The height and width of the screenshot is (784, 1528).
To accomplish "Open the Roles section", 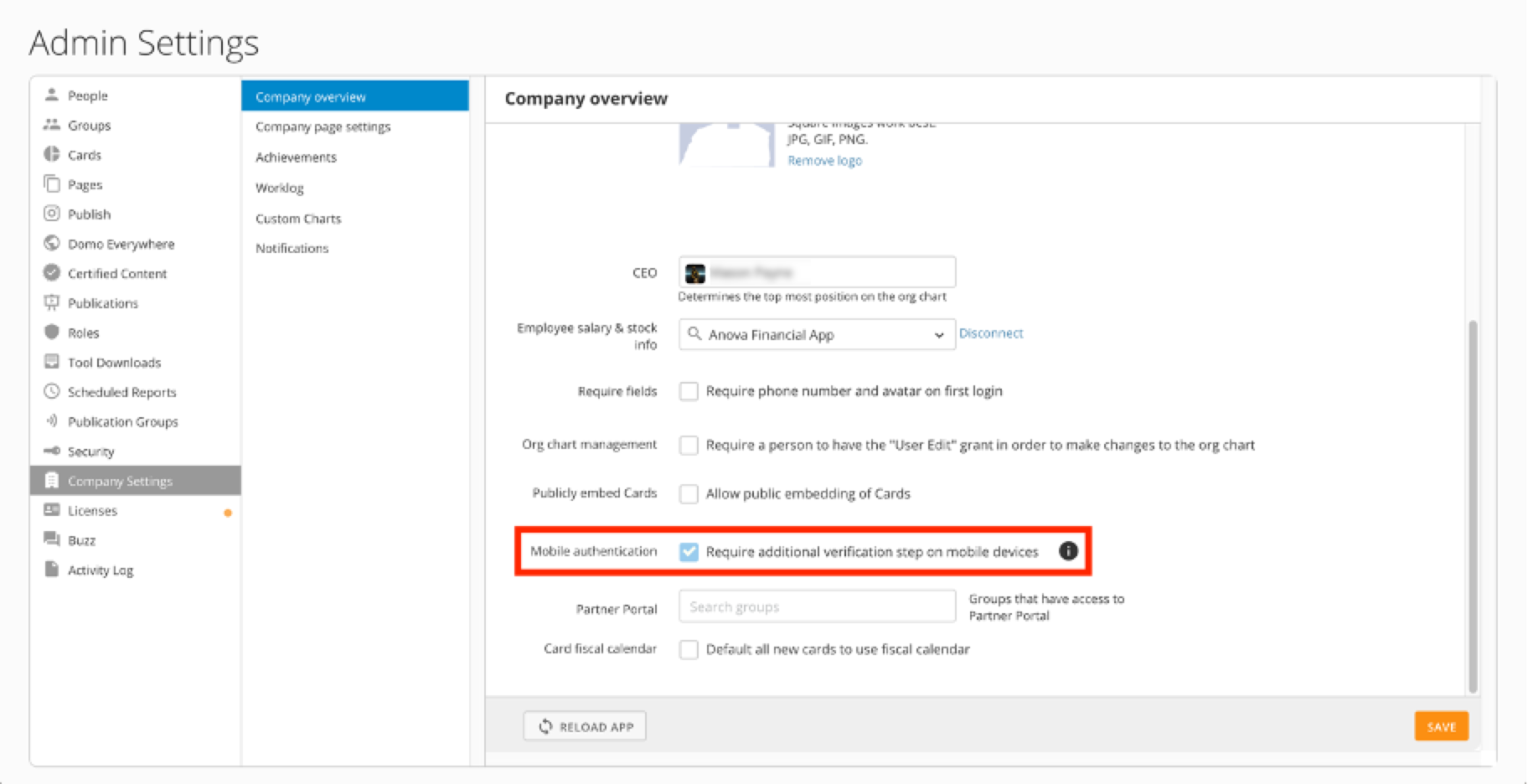I will [x=83, y=333].
